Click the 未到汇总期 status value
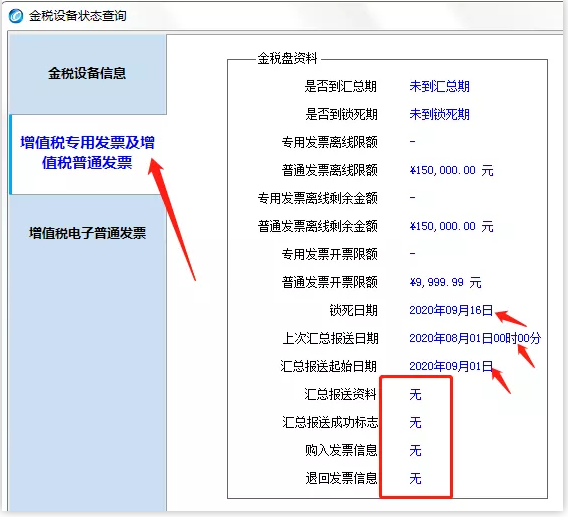This screenshot has height=517, width=568. coord(439,86)
